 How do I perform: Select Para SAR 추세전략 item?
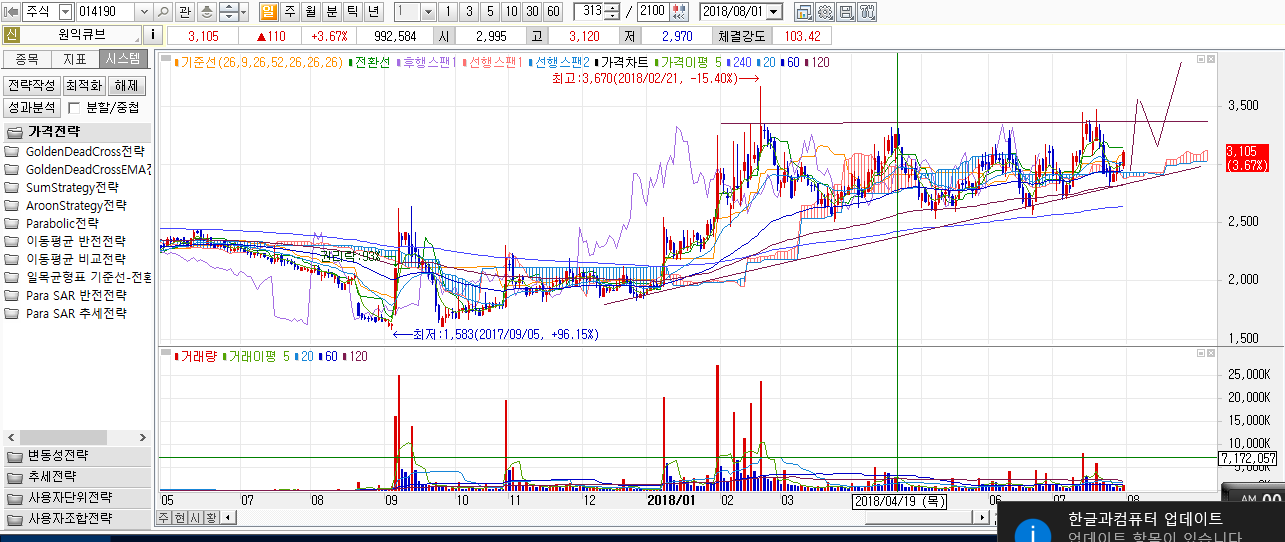pos(77,313)
